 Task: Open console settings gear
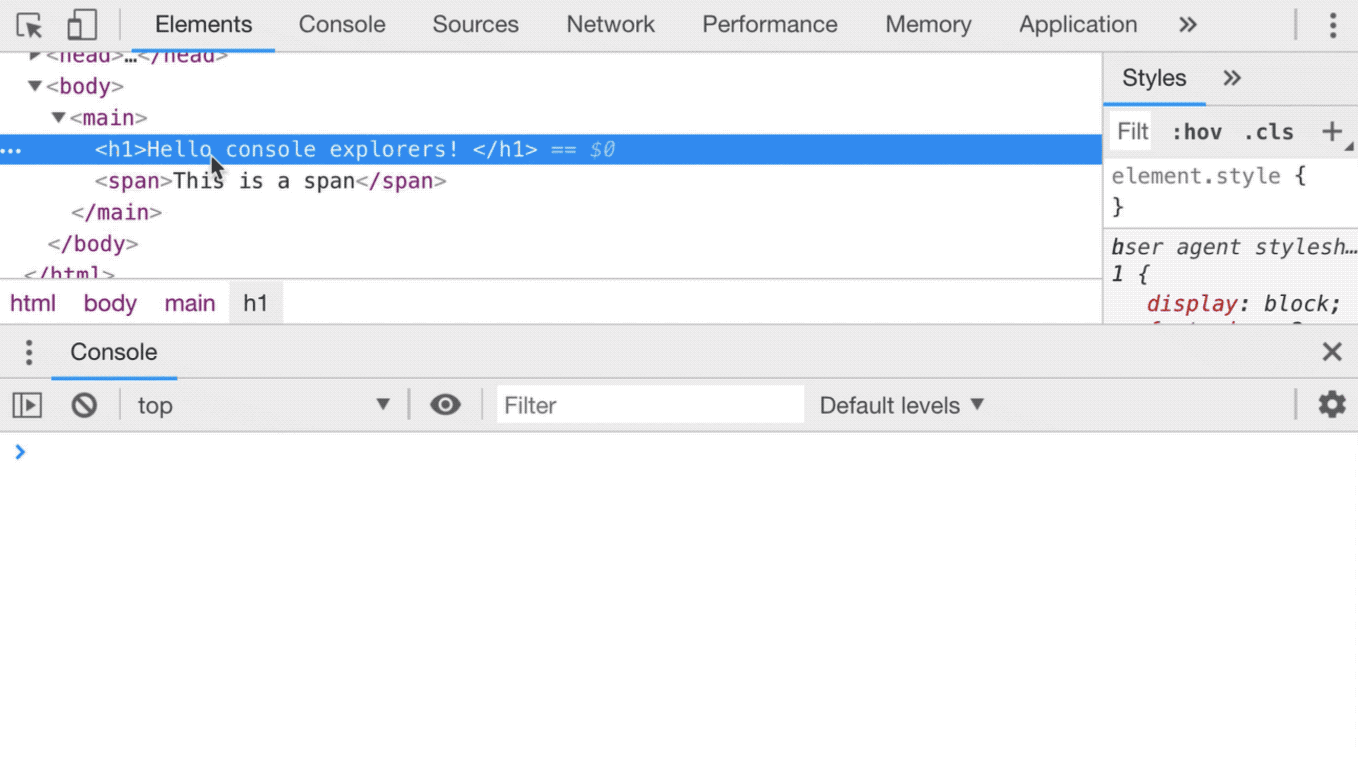click(1331, 405)
